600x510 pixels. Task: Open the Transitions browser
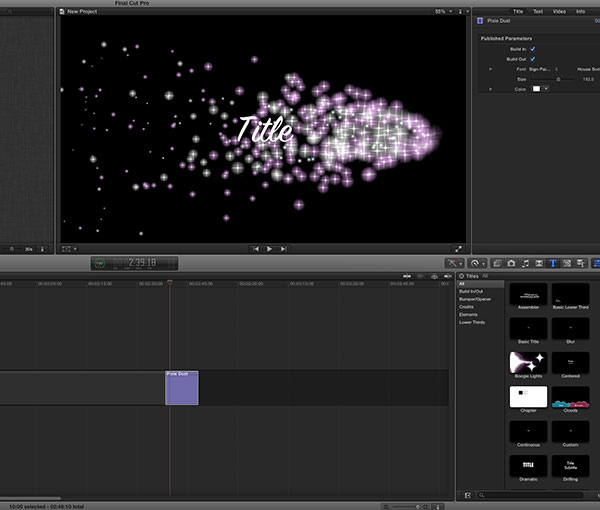point(539,263)
